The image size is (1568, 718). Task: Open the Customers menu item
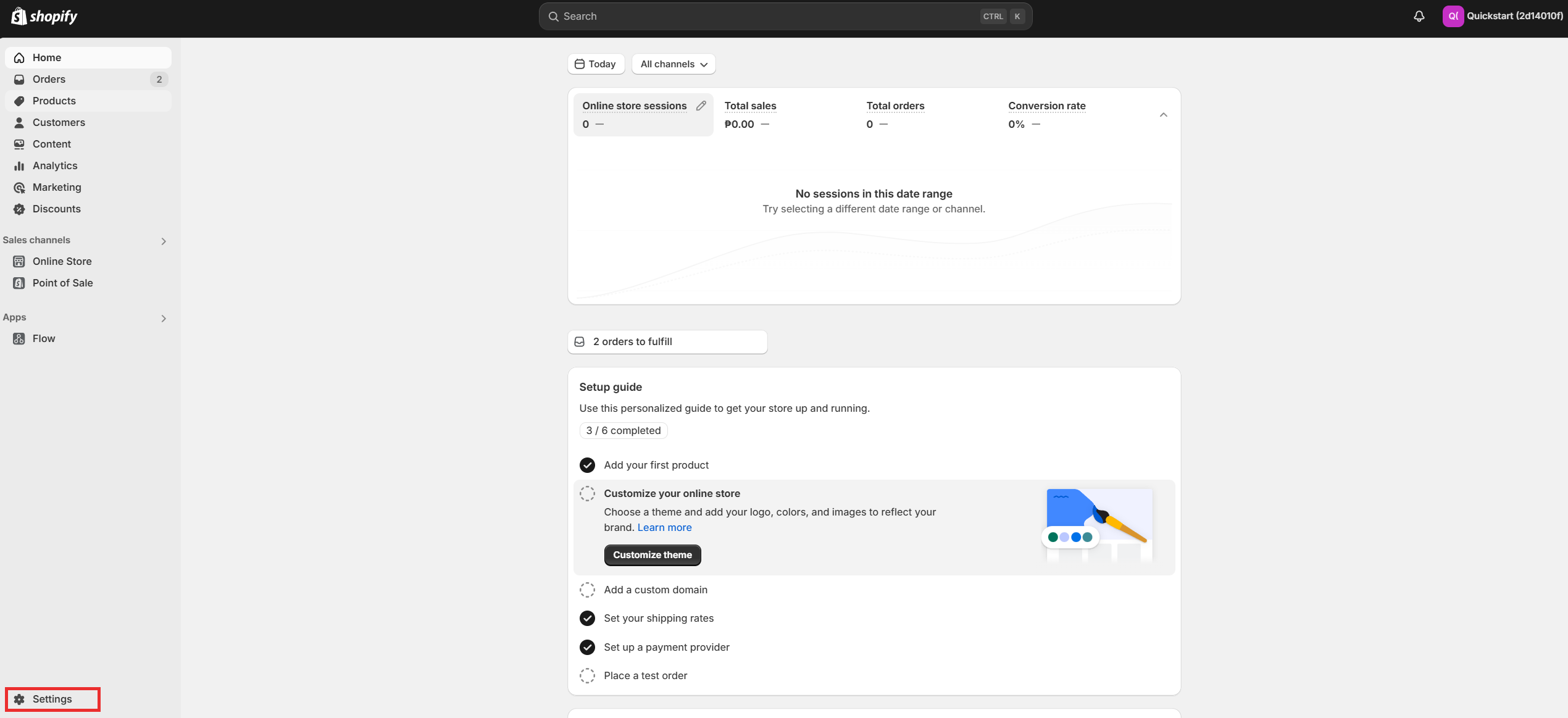[59, 122]
